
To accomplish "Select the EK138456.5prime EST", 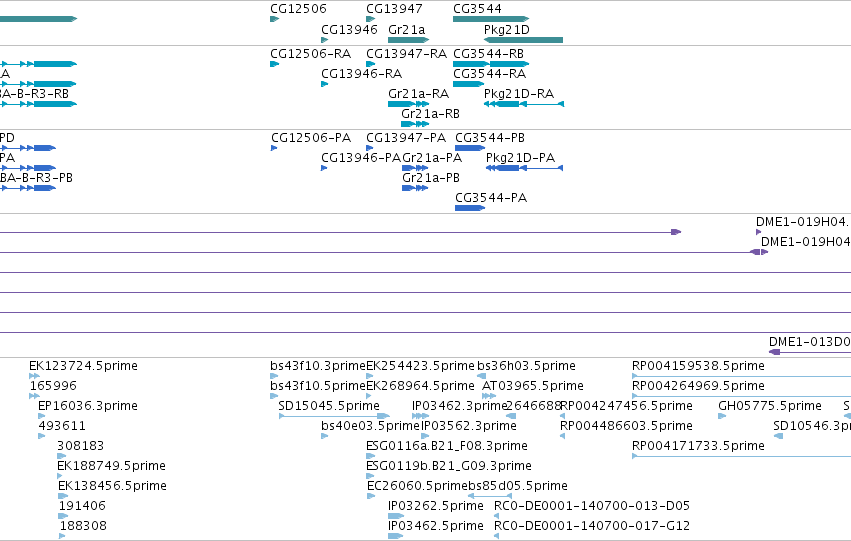I will 112,486.
